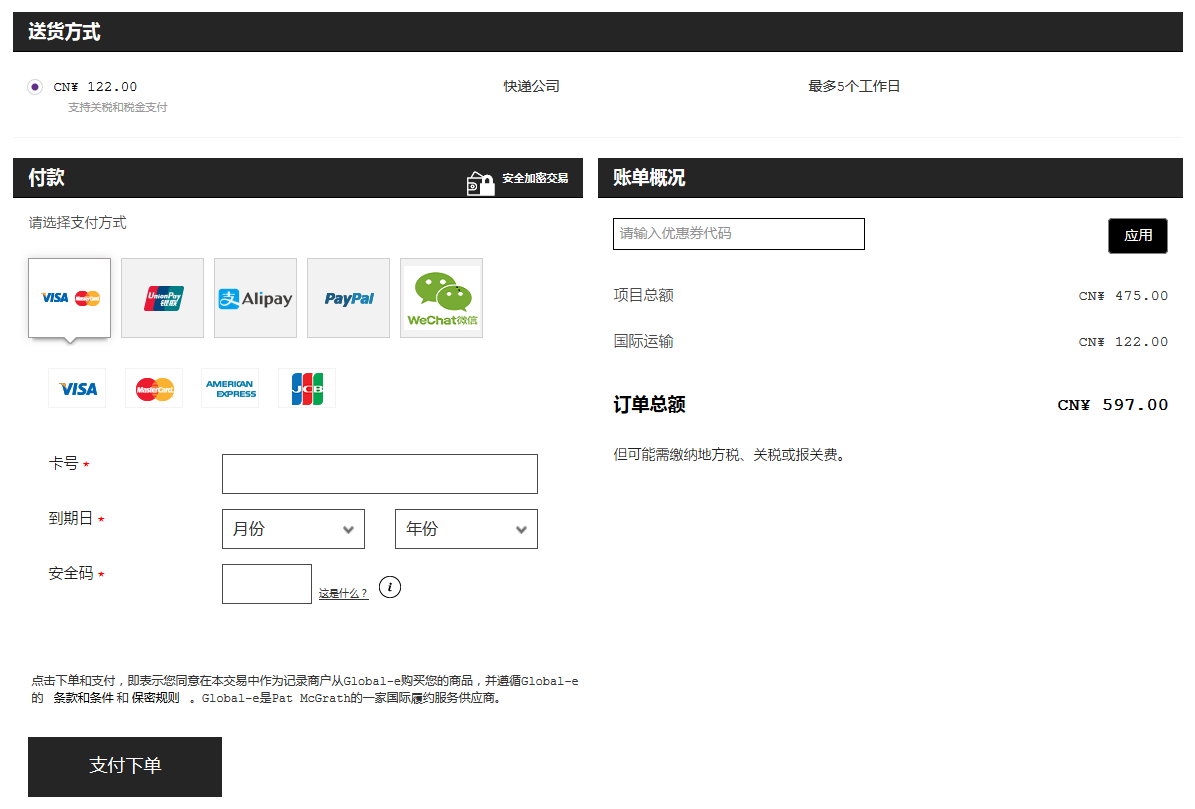Click the American Express card logo
Image resolution: width=1195 pixels, height=809 pixels.
(x=230, y=388)
